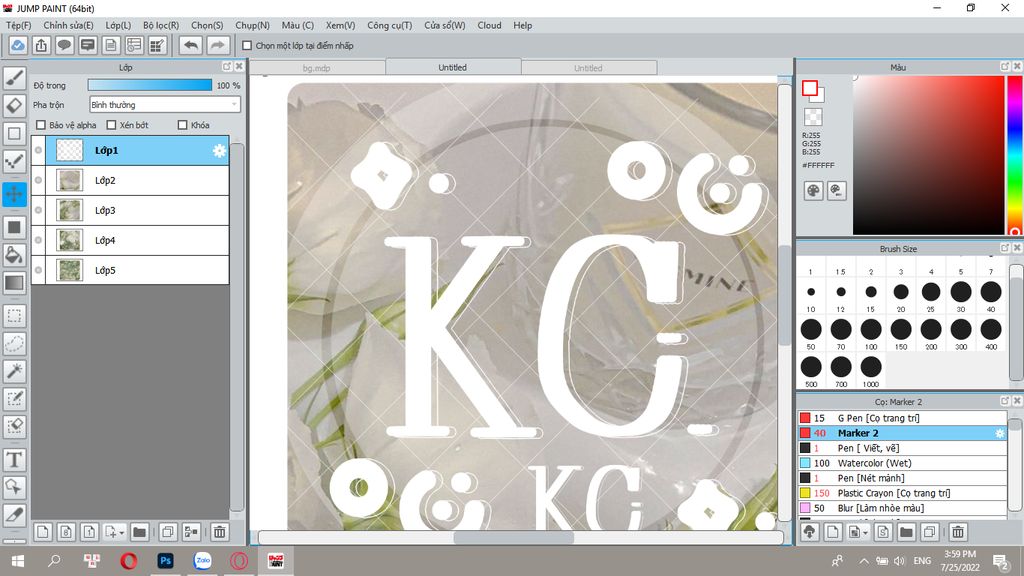Open the Bộ lọc(R) menu
This screenshot has height=576, width=1024.
(161, 25)
